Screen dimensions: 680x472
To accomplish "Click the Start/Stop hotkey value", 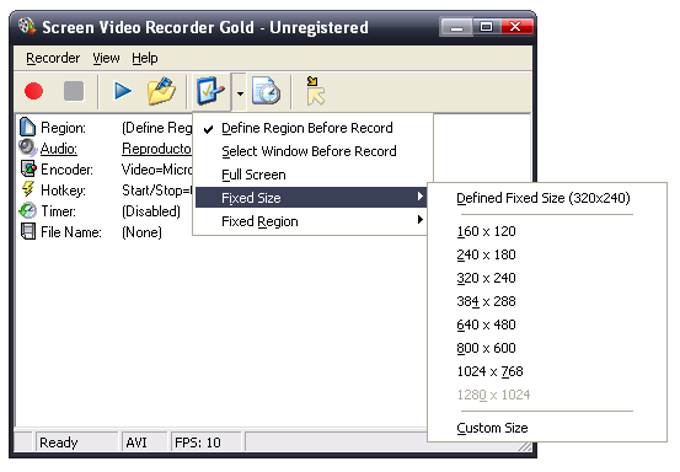I will pyautogui.click(x=157, y=190).
